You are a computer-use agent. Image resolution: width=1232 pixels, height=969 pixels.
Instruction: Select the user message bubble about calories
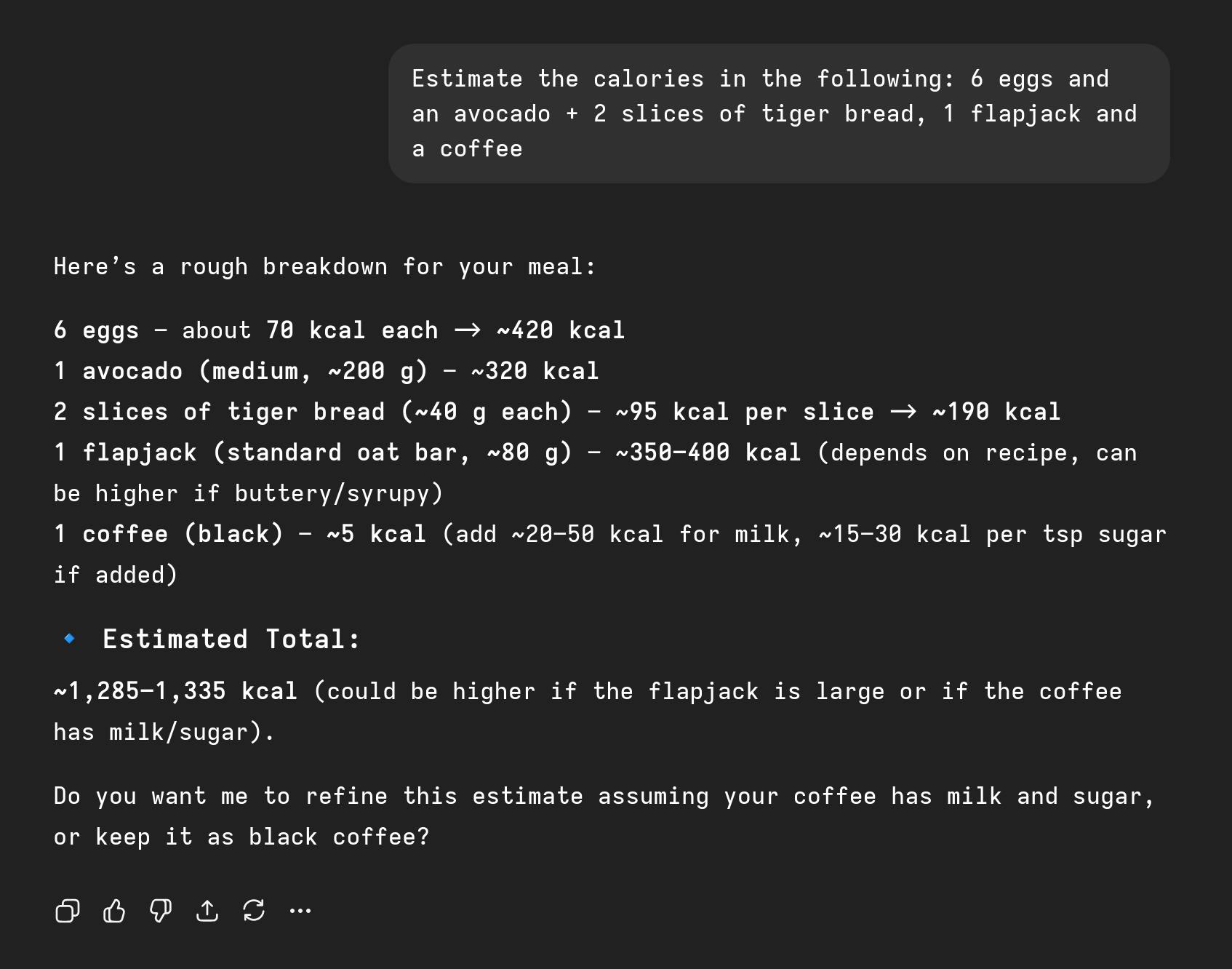pyautogui.click(x=779, y=113)
